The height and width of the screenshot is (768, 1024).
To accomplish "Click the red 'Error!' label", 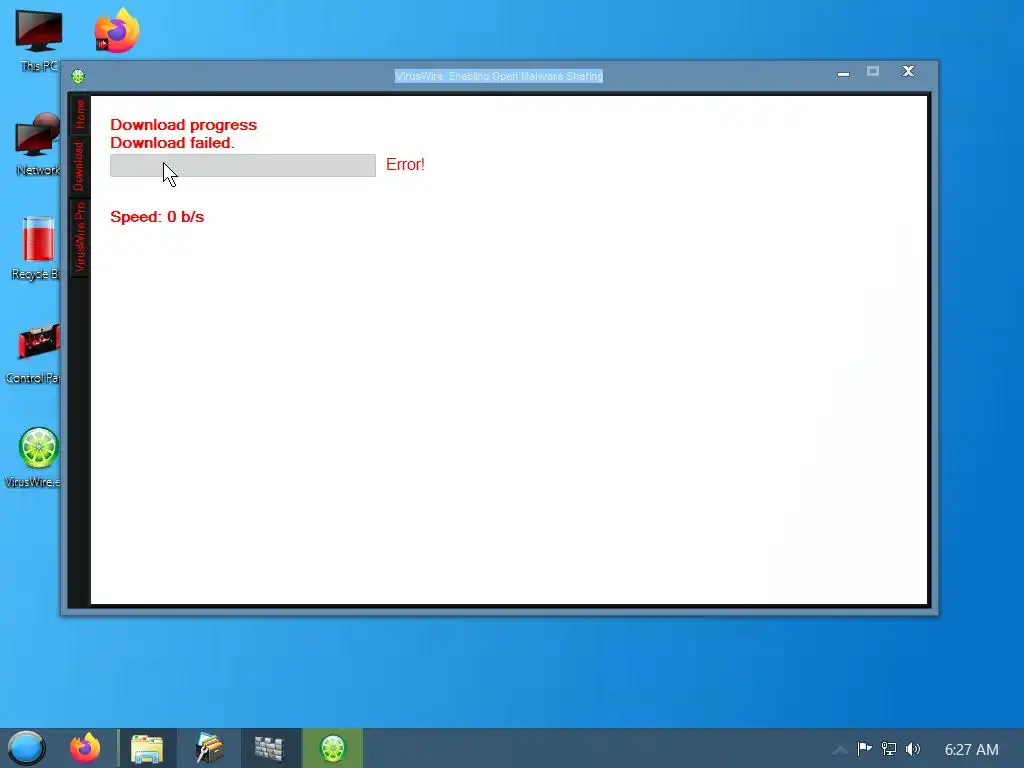I will (x=406, y=165).
